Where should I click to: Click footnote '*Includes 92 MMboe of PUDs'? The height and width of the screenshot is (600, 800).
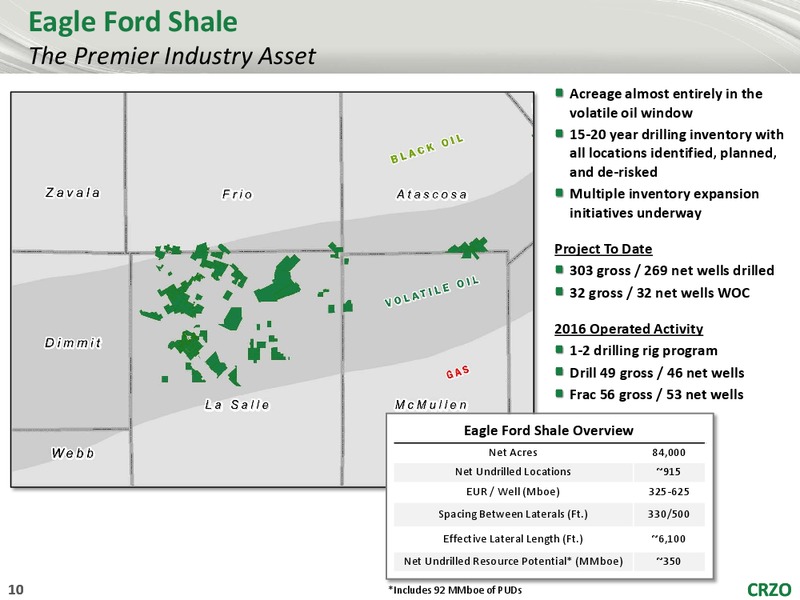tap(455, 590)
